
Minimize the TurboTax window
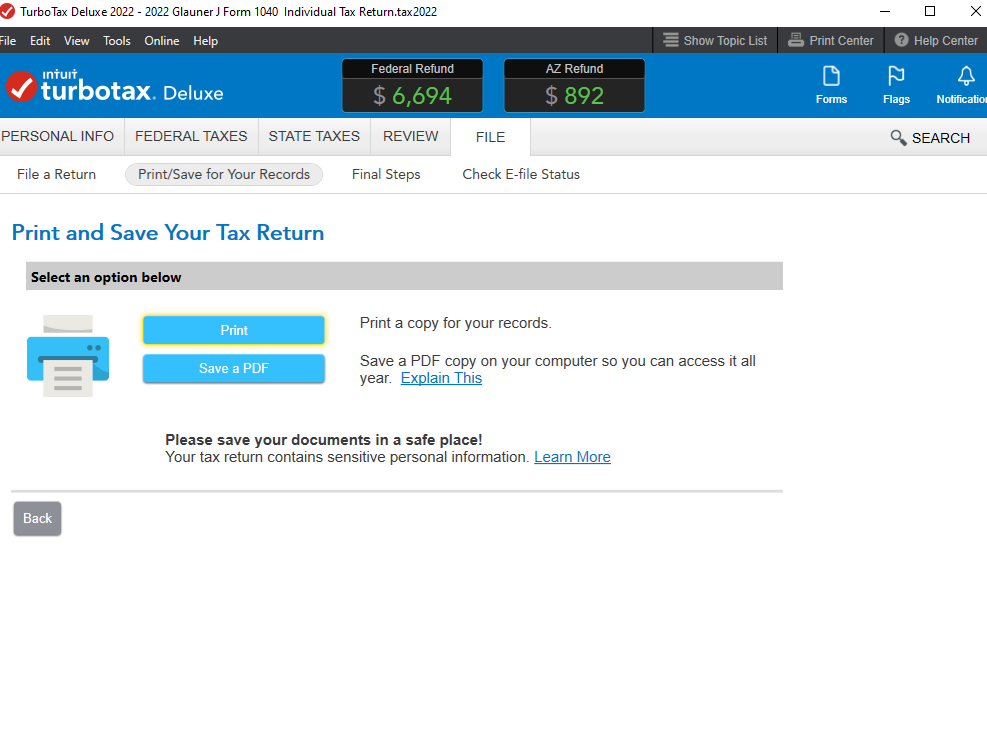pyautogui.click(x=884, y=11)
